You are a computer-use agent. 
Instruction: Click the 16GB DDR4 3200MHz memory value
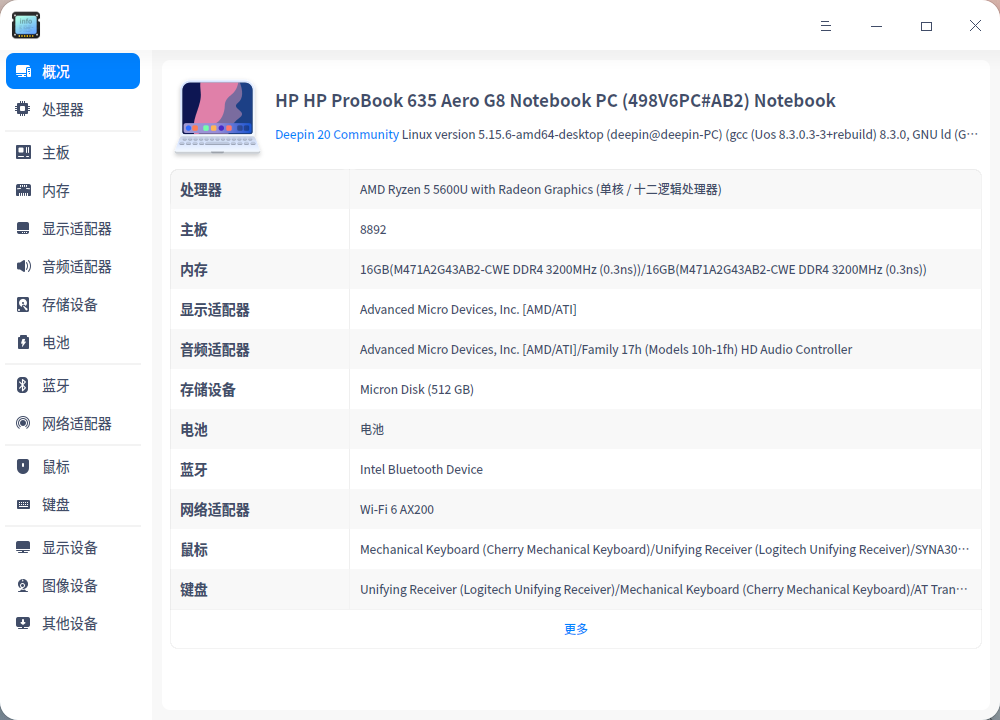click(643, 269)
